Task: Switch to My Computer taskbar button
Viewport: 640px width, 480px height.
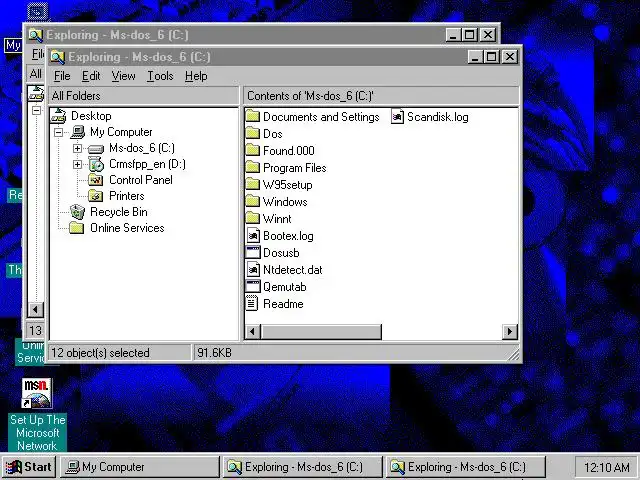Action: coord(140,467)
